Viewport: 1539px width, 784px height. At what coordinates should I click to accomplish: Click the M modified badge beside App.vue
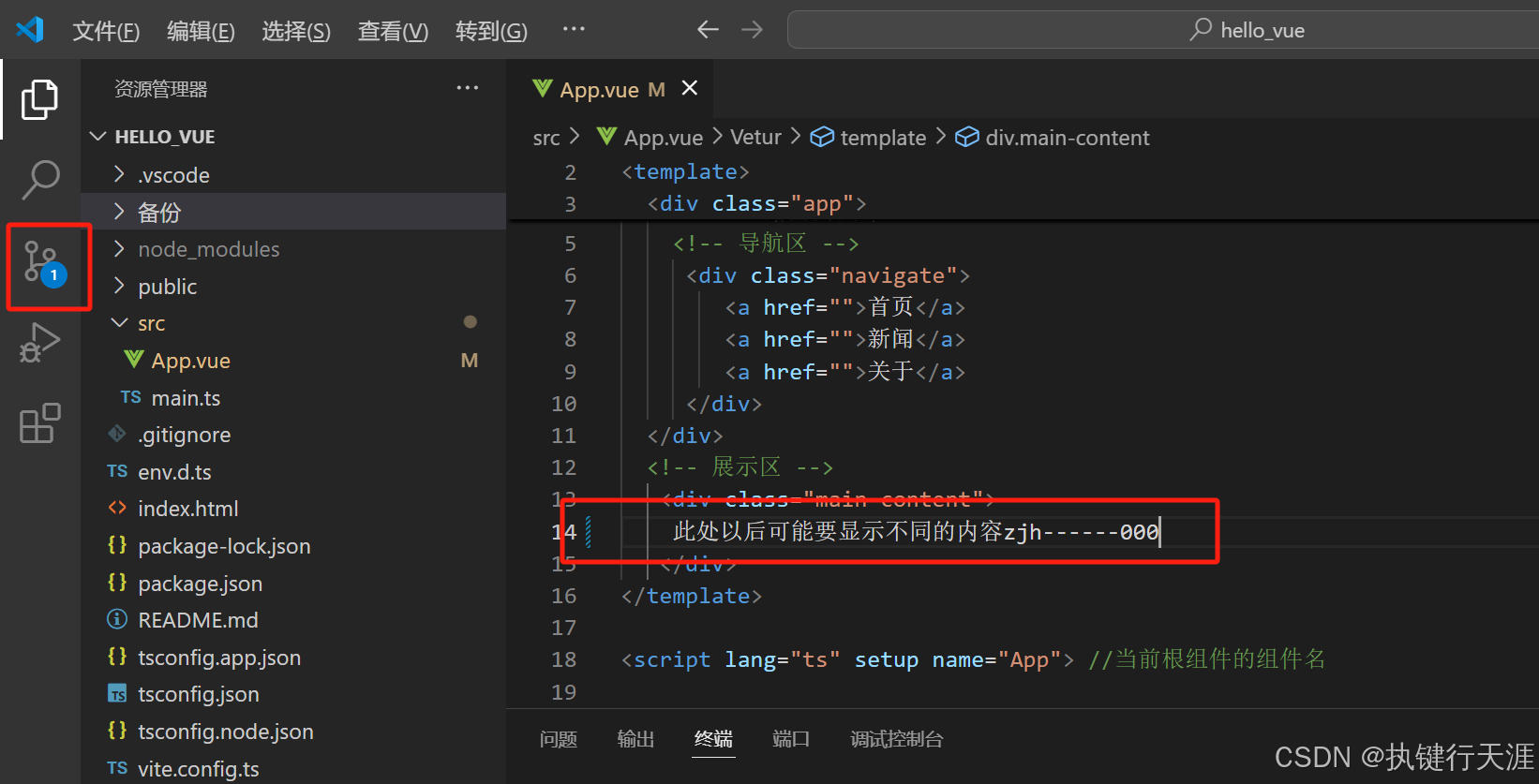point(470,361)
